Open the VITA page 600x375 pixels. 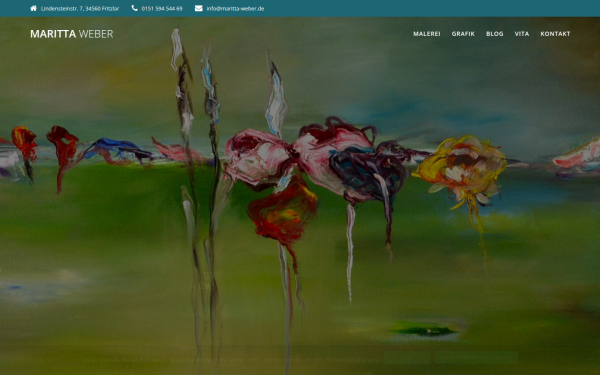tap(522, 34)
